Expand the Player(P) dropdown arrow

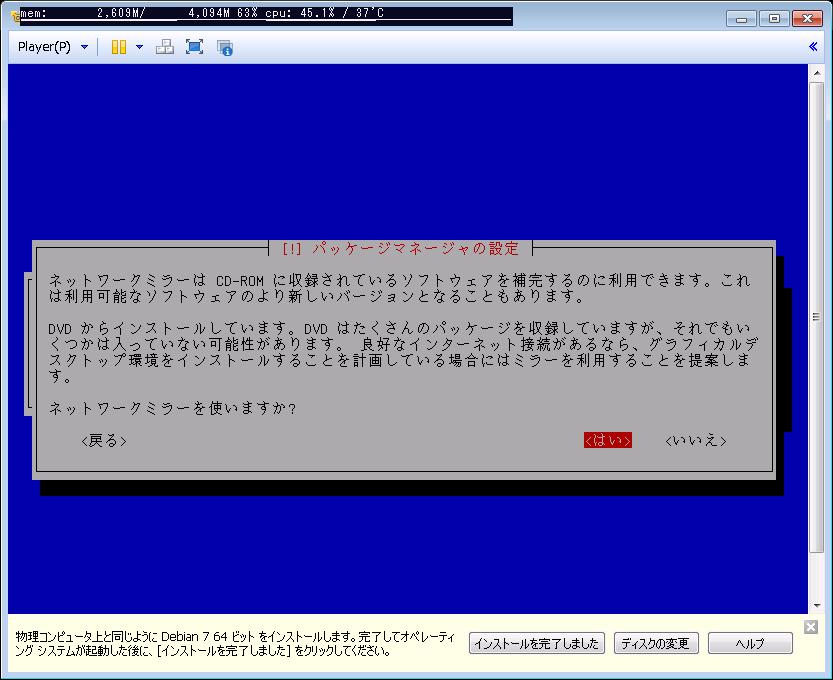(x=84, y=47)
